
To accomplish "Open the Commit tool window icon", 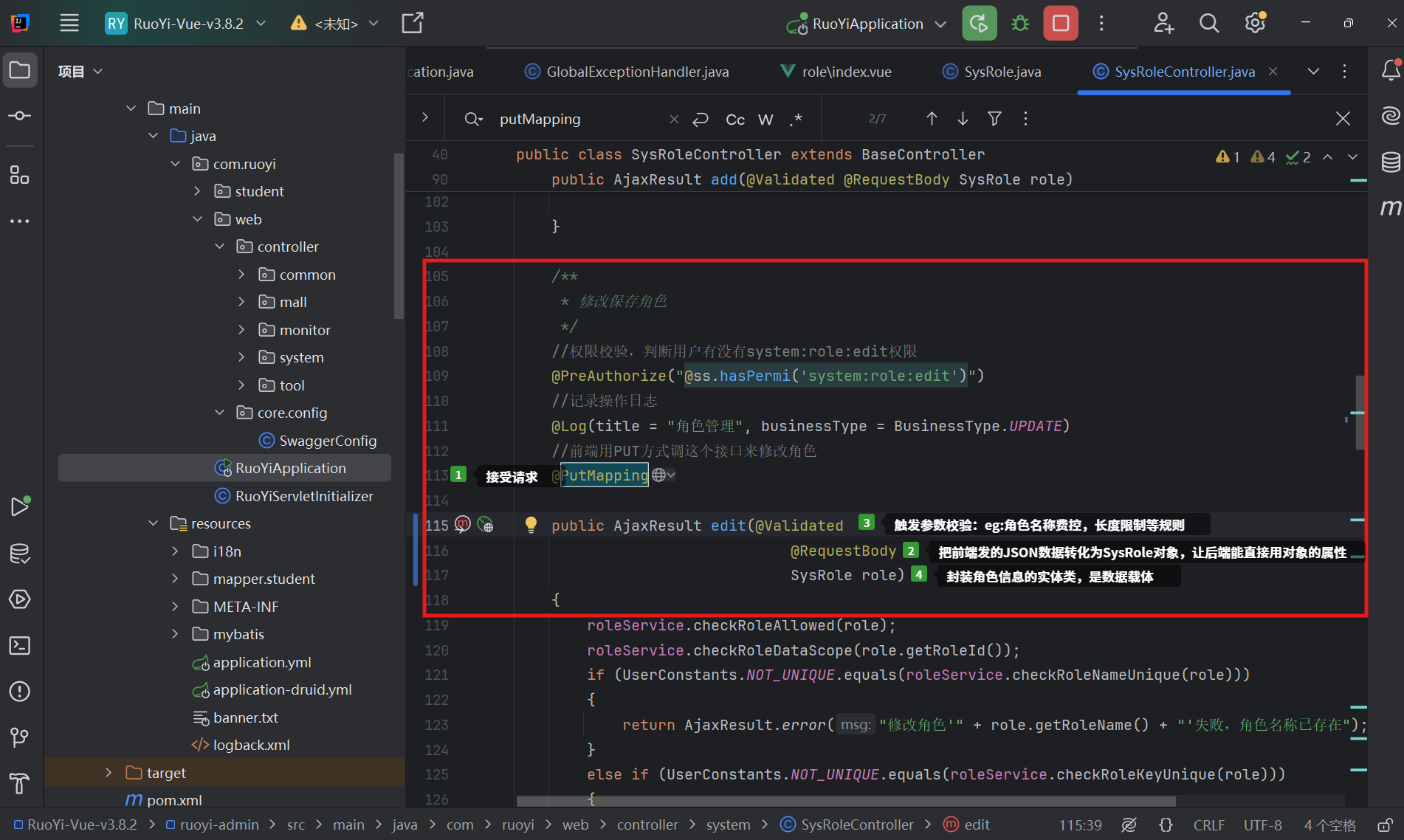I will [x=20, y=116].
